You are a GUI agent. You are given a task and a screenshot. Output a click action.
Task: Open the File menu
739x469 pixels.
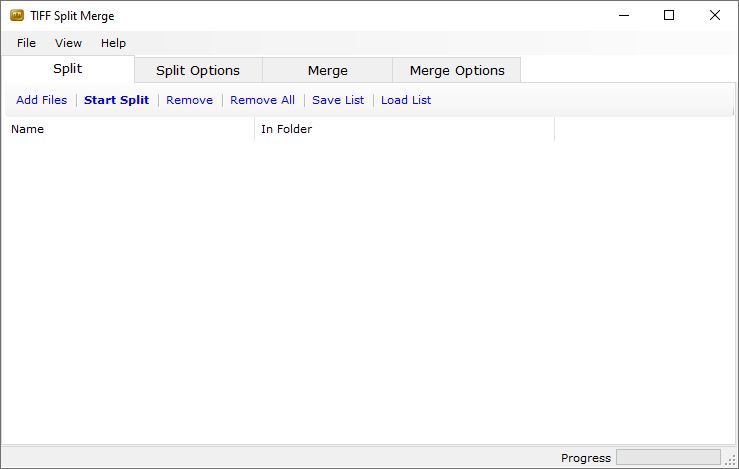[x=26, y=43]
